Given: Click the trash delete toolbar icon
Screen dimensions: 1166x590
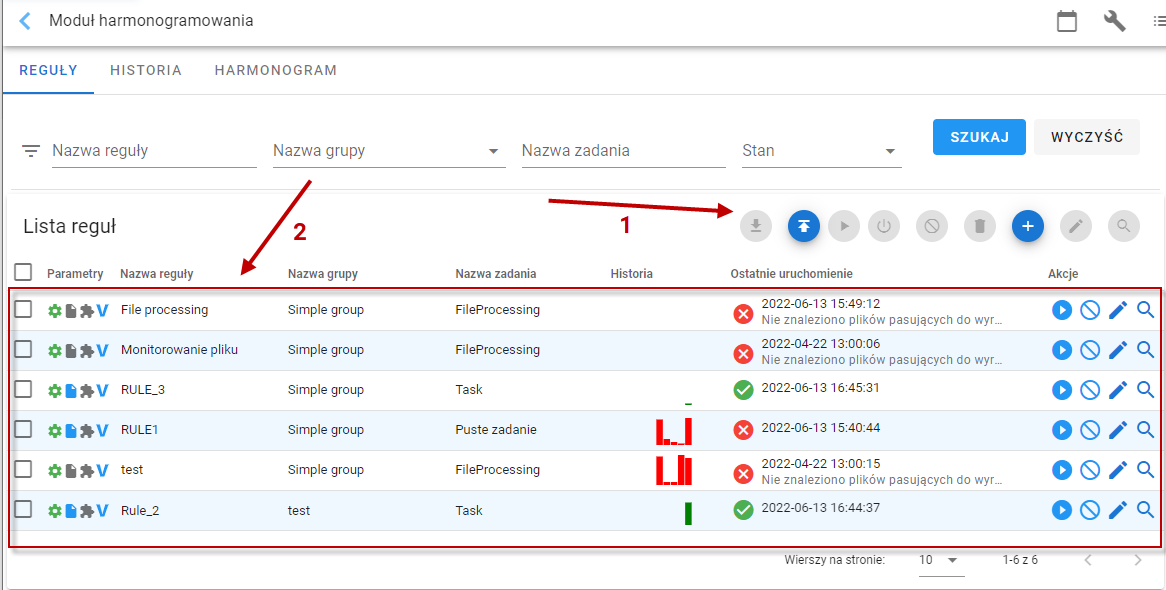Looking at the screenshot, I should pyautogui.click(x=980, y=226).
